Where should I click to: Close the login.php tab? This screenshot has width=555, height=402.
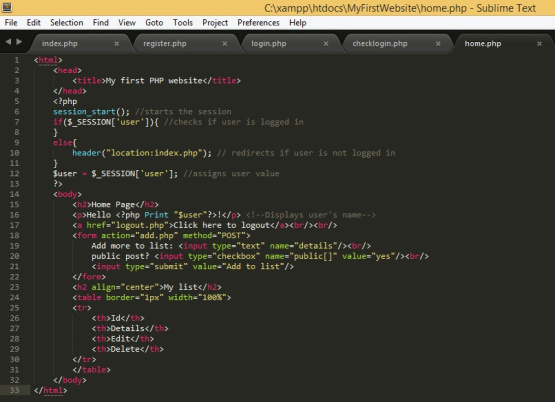[x=326, y=44]
